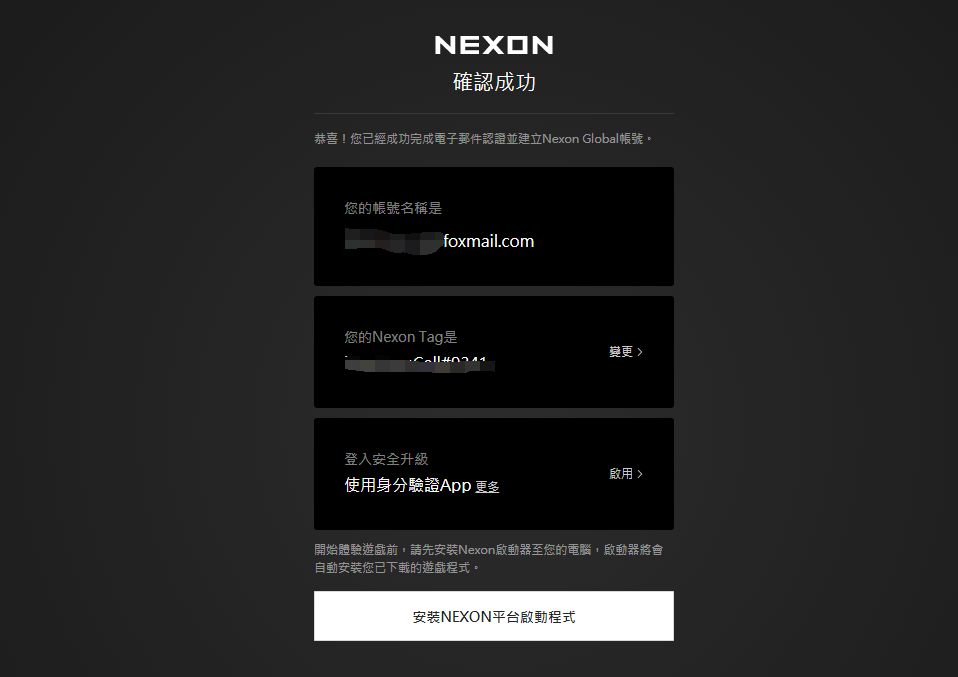958x677 pixels.
Task: Click the arrow chevron beside 啟用
Action: [x=640, y=474]
